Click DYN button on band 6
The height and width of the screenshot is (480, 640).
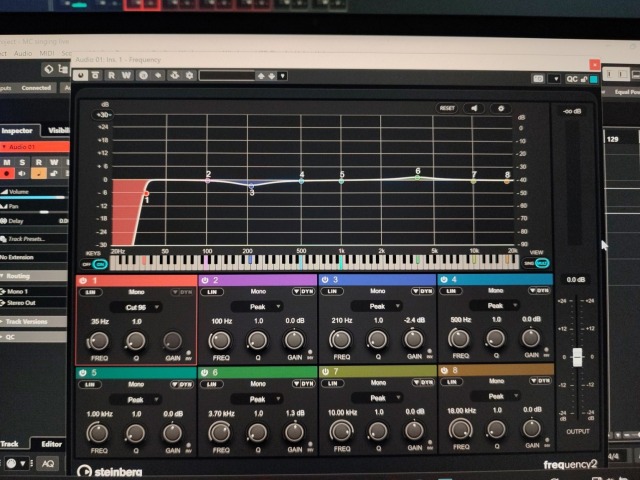303,384
